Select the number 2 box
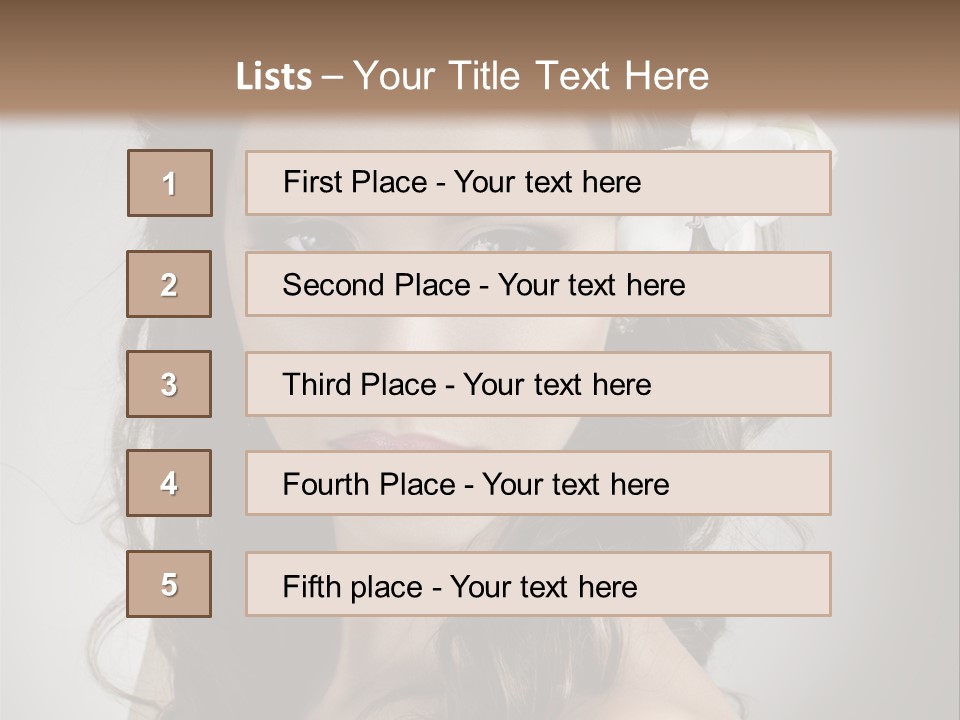960x720 pixels. pos(169,284)
